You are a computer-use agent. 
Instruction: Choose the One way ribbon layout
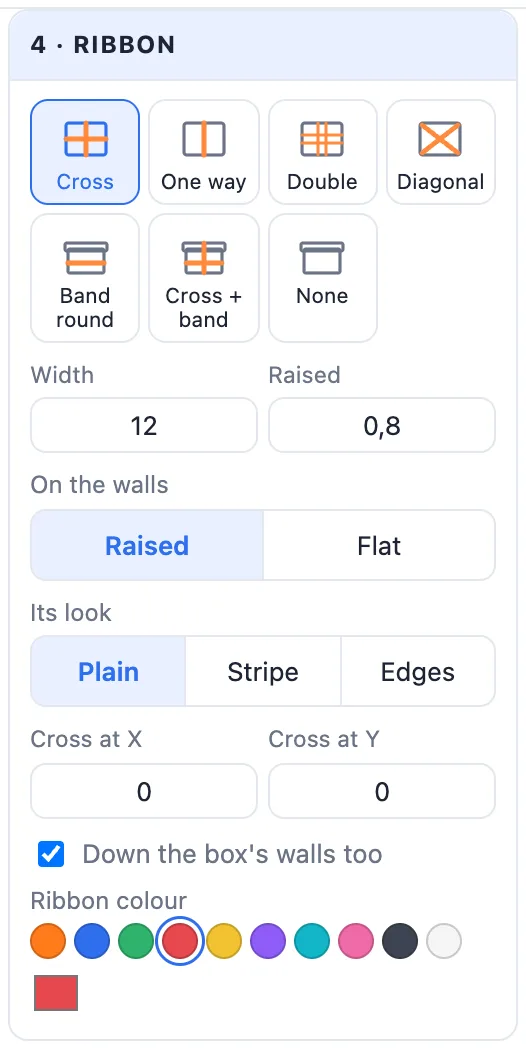(x=204, y=152)
